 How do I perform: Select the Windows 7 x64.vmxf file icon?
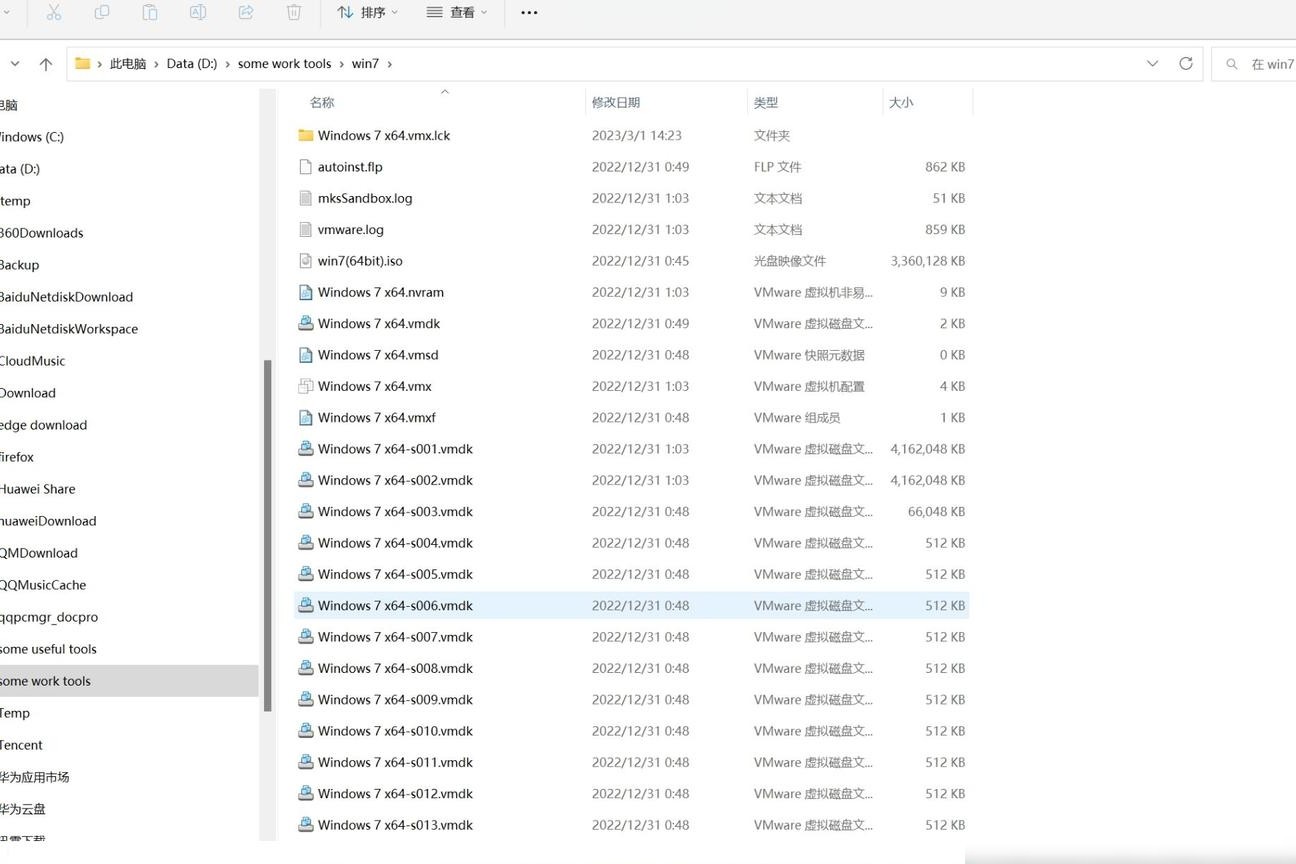tap(306, 417)
